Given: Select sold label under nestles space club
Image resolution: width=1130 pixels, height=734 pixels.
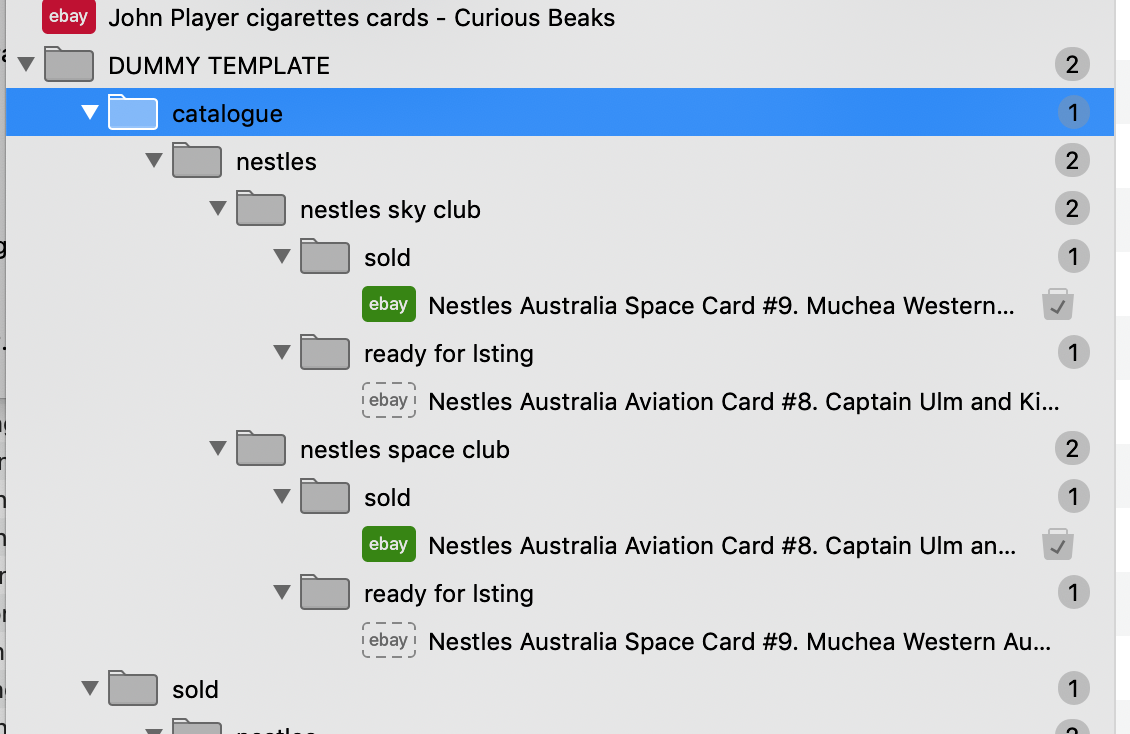Looking at the screenshot, I should tap(387, 497).
